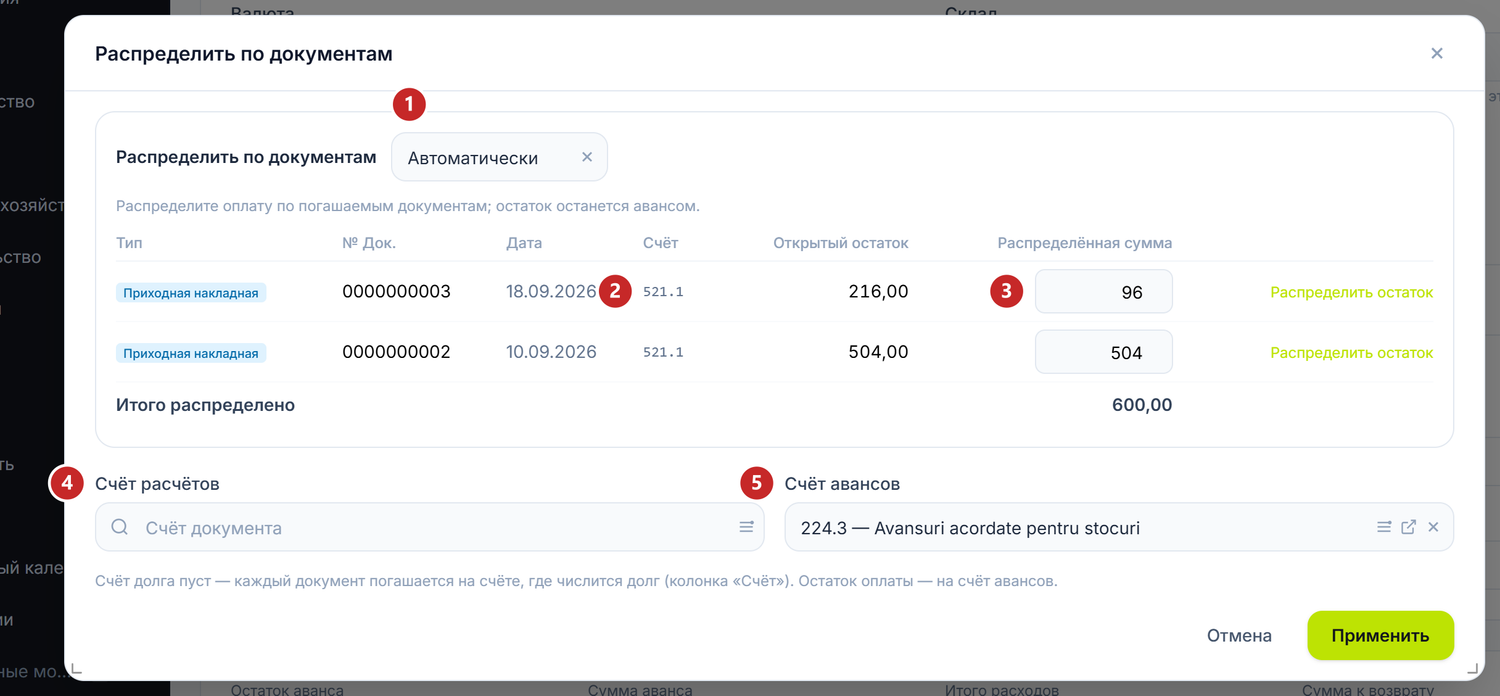This screenshot has width=1500, height=696.
Task: Edit distributed amount 96 for document 0000000003
Action: (1104, 292)
